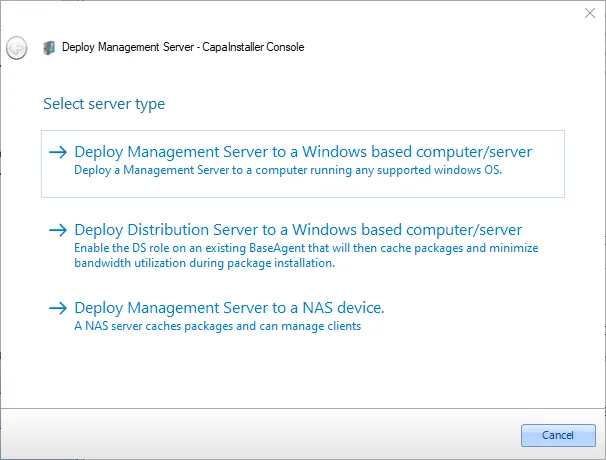
Task: Click the back arrow button
Action: tap(17, 48)
